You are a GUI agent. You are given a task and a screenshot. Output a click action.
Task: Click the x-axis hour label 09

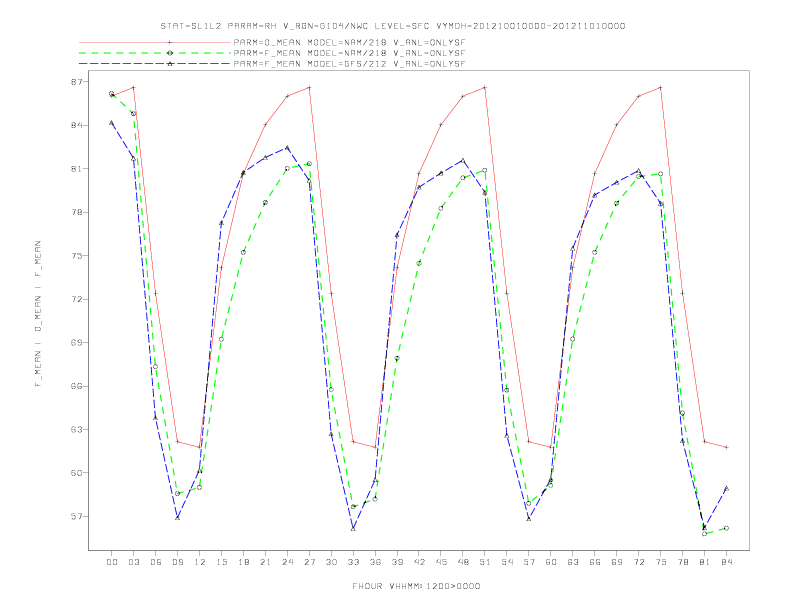click(x=178, y=562)
